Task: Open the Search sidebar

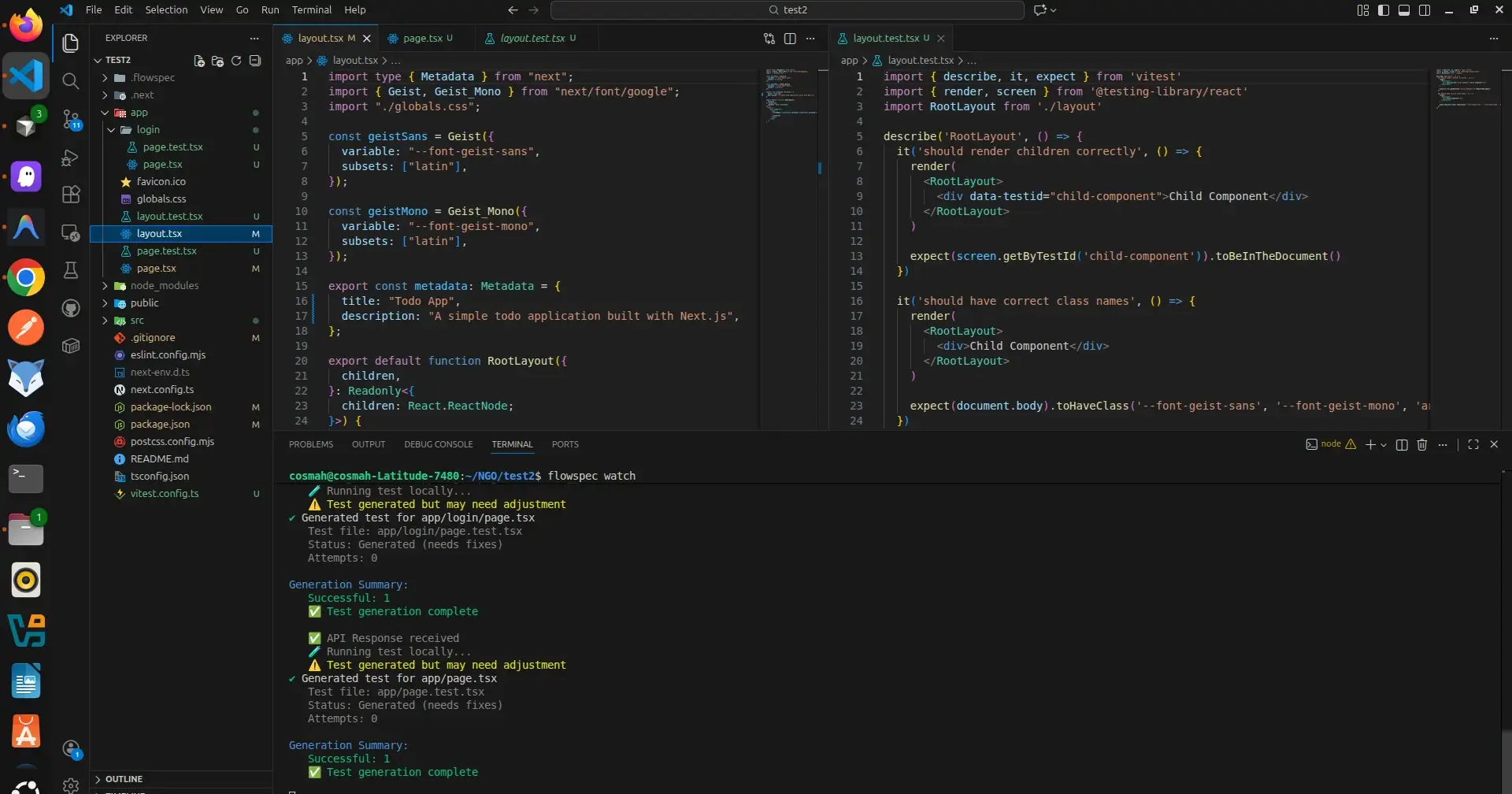Action: tap(70, 81)
